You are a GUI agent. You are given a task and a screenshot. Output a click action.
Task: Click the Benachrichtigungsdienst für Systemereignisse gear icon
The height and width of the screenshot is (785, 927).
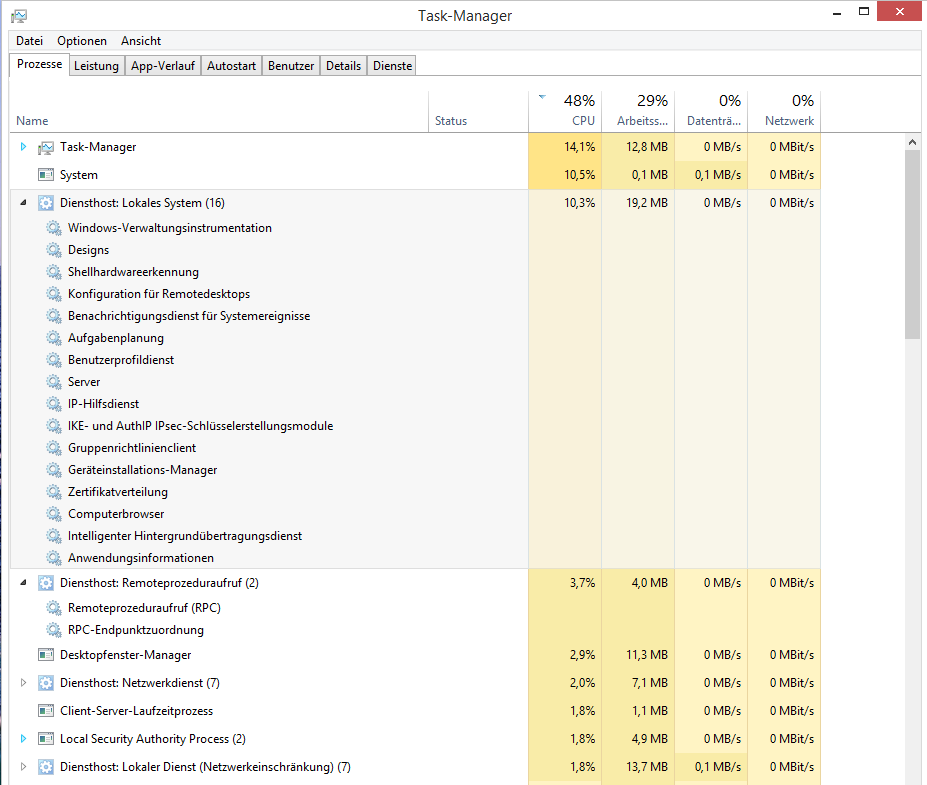tap(54, 316)
